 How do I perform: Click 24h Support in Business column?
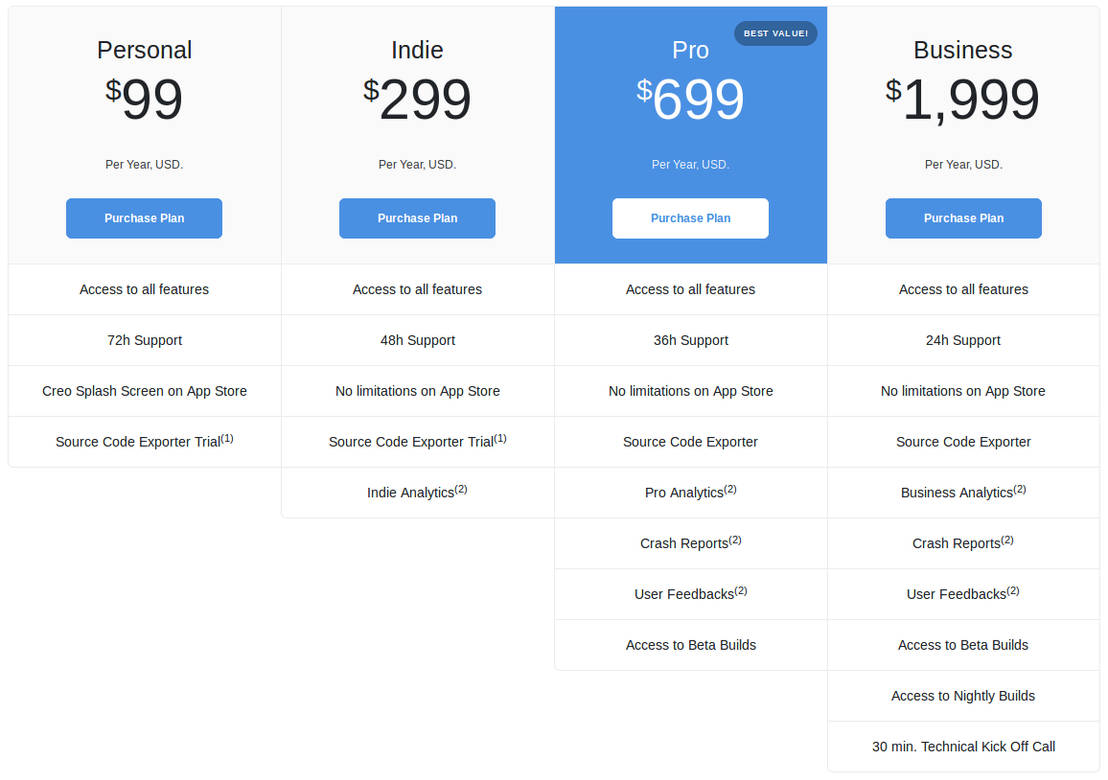pyautogui.click(x=963, y=340)
